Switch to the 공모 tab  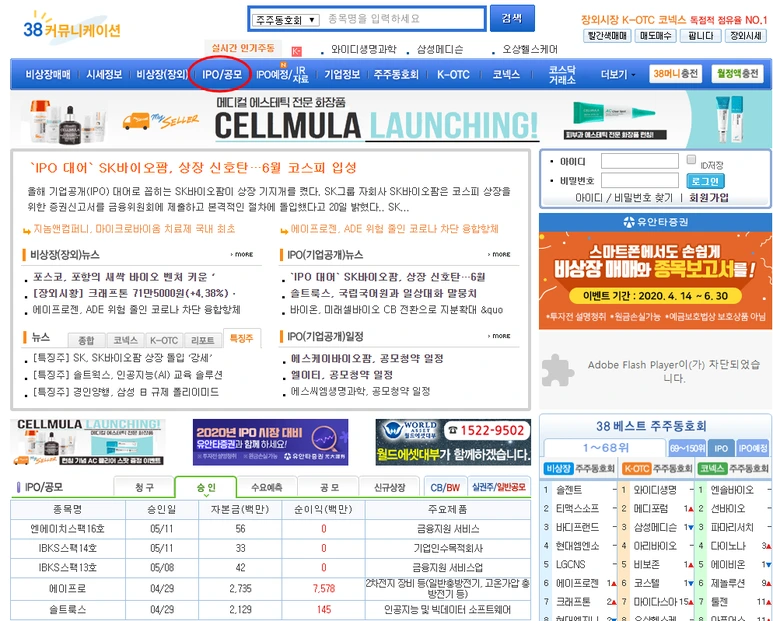point(329,487)
